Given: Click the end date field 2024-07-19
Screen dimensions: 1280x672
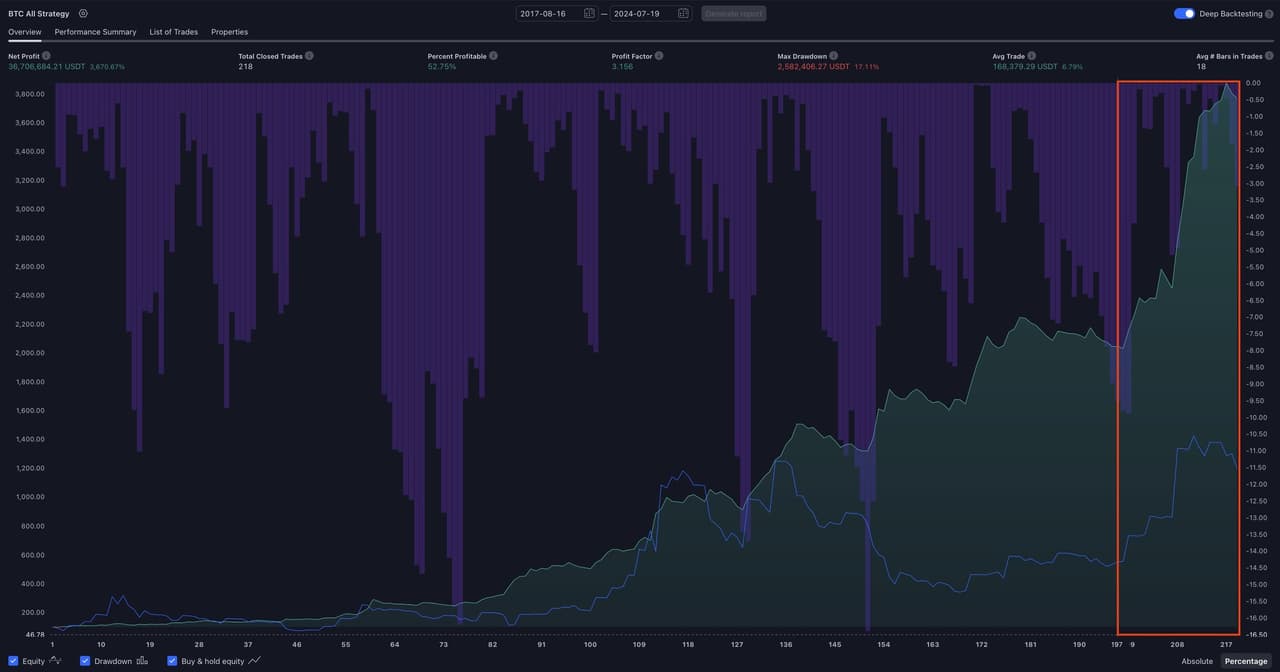Looking at the screenshot, I should coord(651,13).
